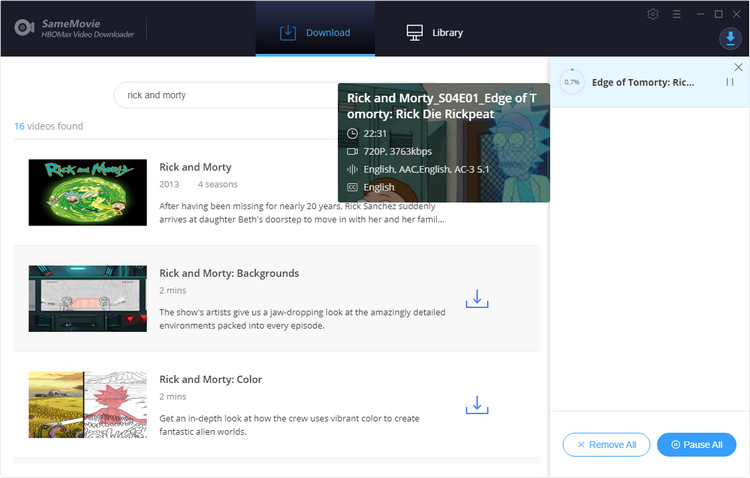Open the Rick and Morty: Backgrounds title
This screenshot has width=750, height=478.
pos(229,273)
